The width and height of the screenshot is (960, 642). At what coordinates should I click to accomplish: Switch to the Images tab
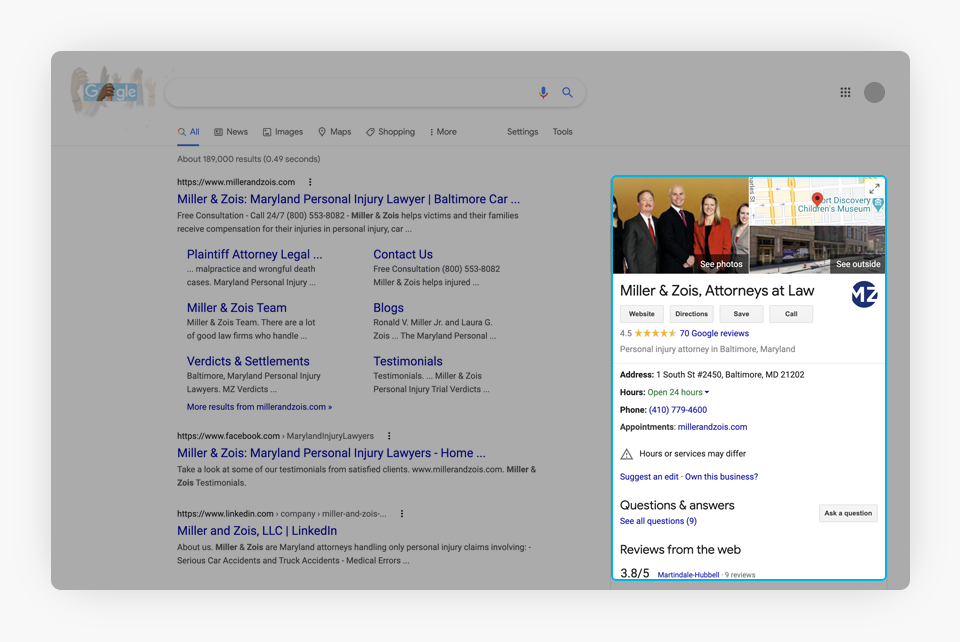tap(283, 132)
